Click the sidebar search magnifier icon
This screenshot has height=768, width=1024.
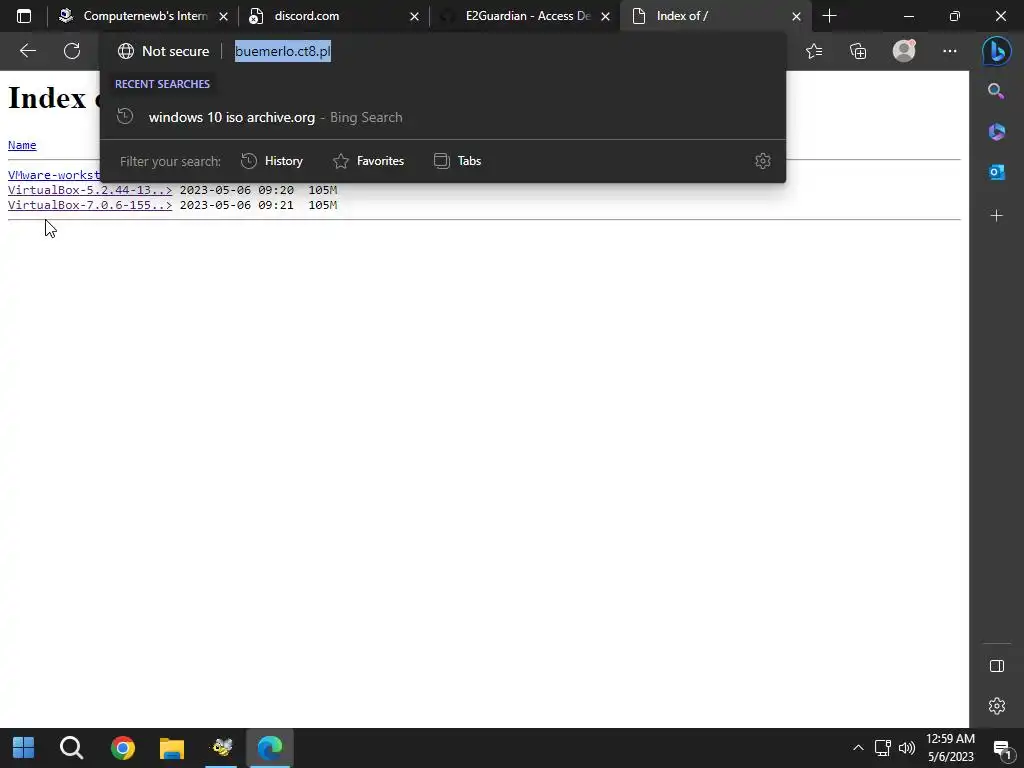coord(996,91)
